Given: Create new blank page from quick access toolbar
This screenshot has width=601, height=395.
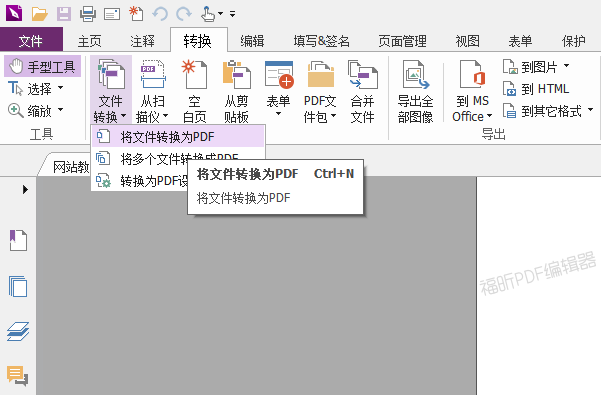Looking at the screenshot, I should coord(136,13).
